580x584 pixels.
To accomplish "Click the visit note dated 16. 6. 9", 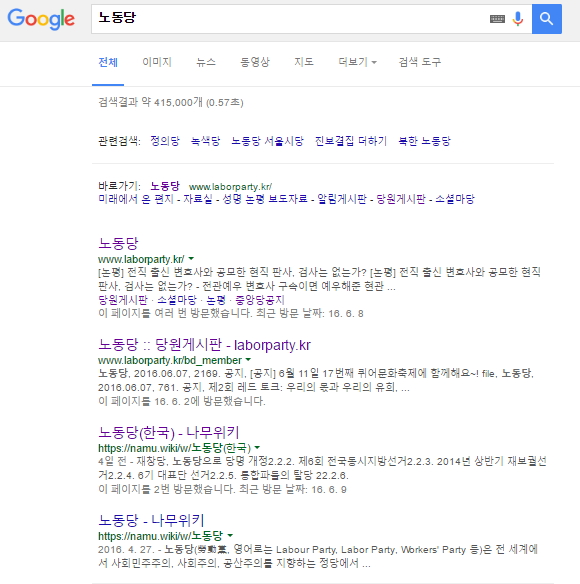I will pyautogui.click(x=222, y=489).
